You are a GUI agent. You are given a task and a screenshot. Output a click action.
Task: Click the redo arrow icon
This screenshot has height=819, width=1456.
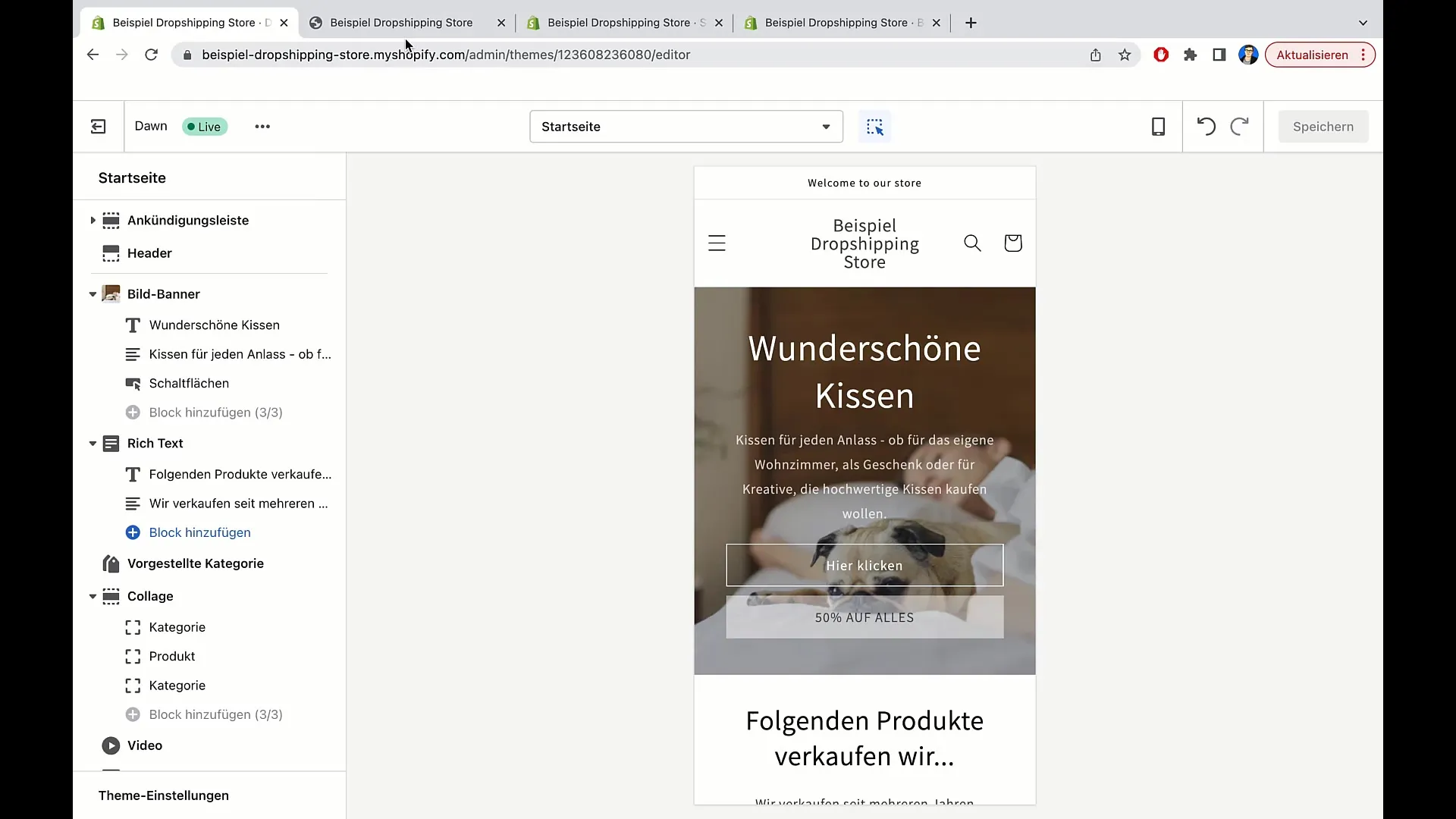(1239, 126)
